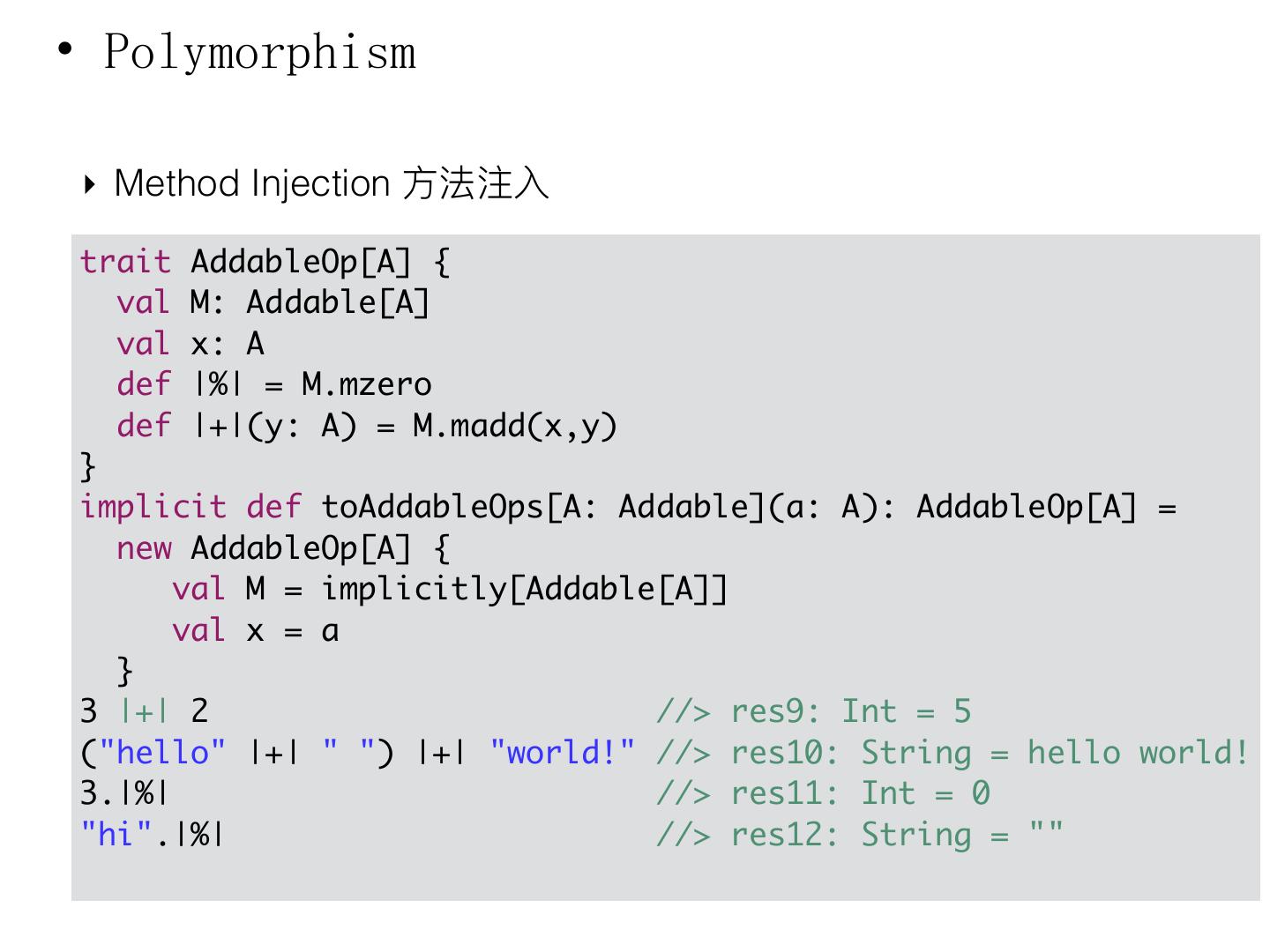Click the "world!" string literal

click(562, 752)
